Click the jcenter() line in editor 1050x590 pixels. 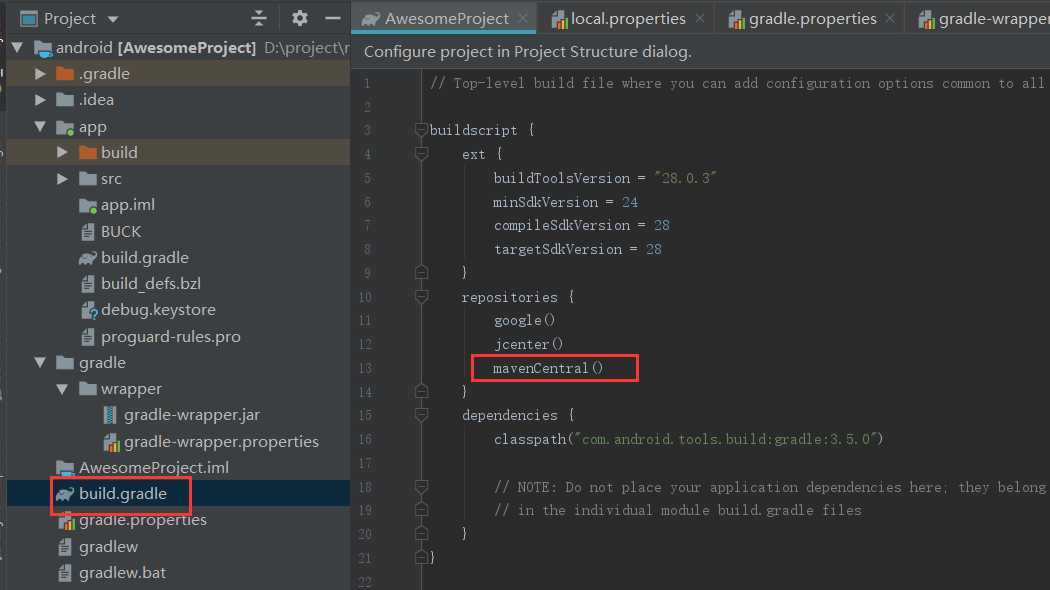coord(528,344)
